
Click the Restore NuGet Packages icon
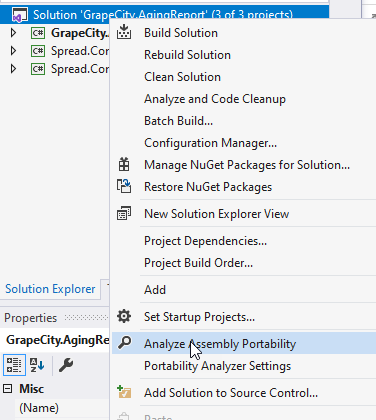click(x=124, y=186)
